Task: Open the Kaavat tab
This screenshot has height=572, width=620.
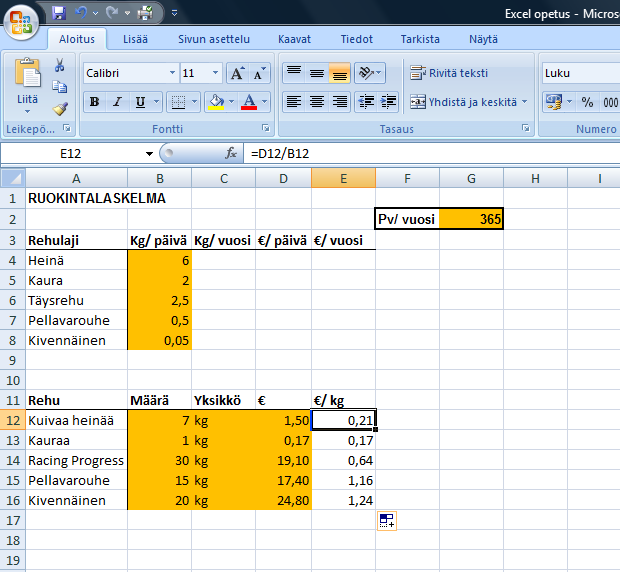Action: pyautogui.click(x=295, y=39)
